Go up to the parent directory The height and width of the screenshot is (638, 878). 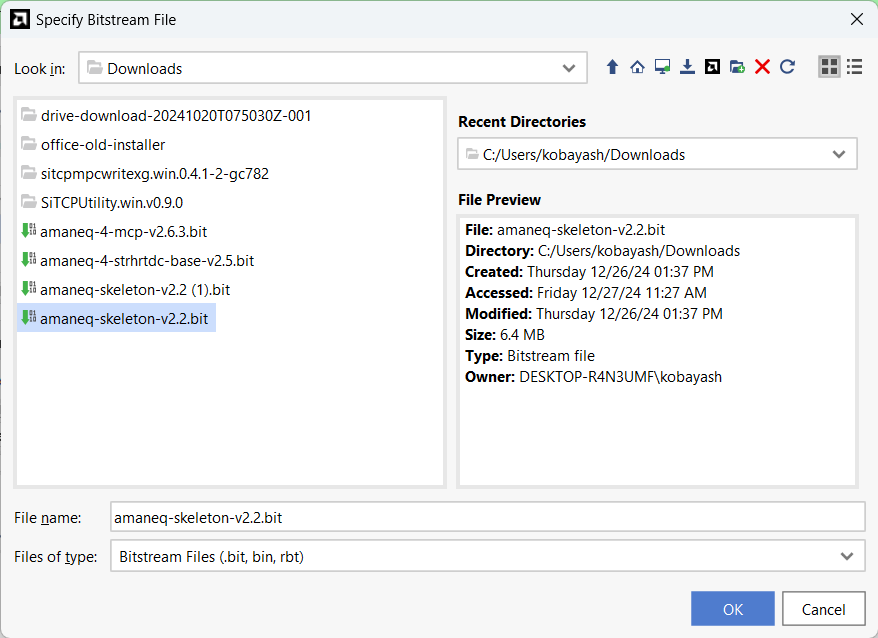(612, 67)
